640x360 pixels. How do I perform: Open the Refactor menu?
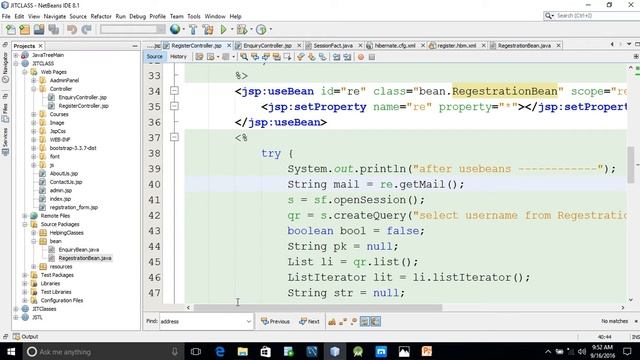101,16
